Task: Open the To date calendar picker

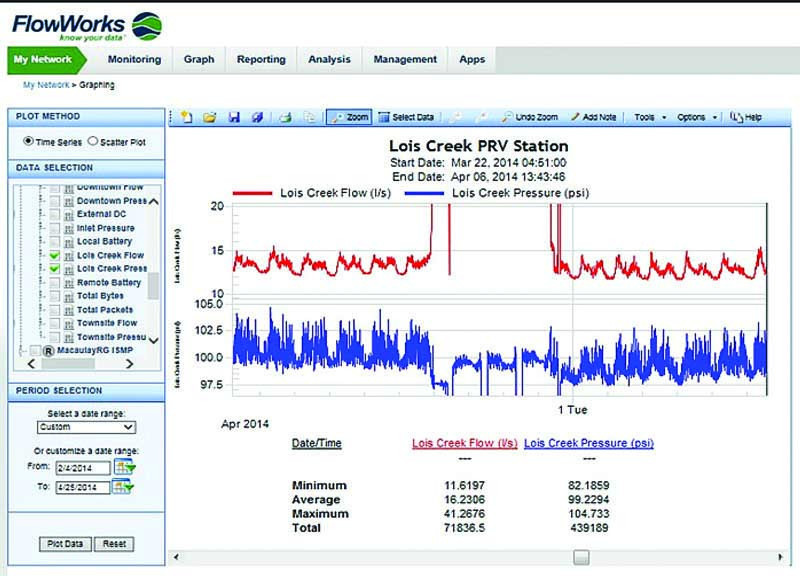Action: pyautogui.click(x=123, y=486)
